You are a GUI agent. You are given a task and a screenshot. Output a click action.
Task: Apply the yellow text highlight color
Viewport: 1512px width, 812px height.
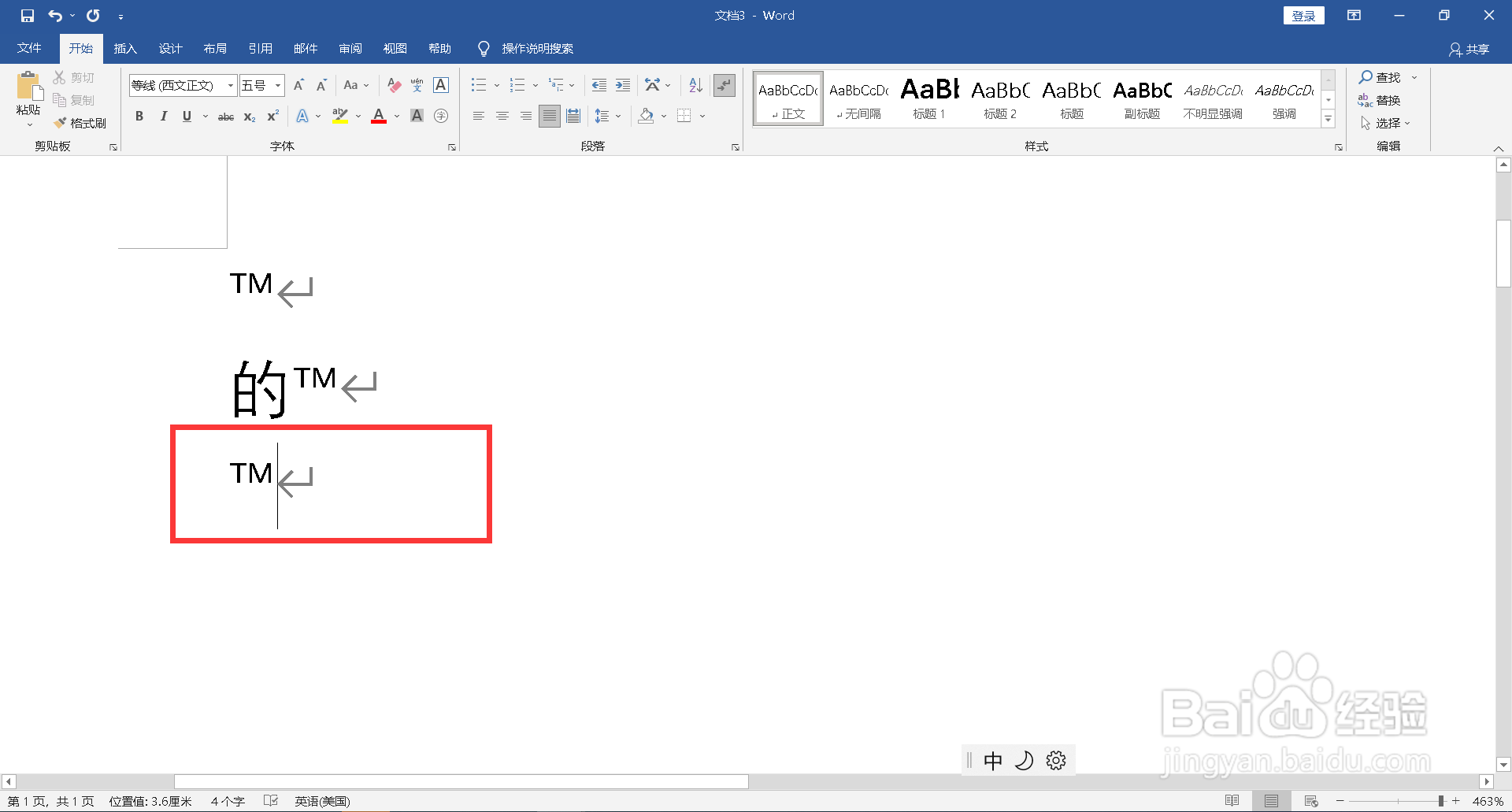(x=340, y=116)
